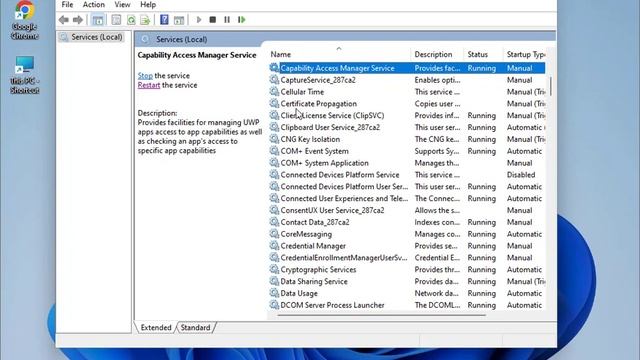640x360 pixels.
Task: Select Connected User Experiences and Tele... row
Action: click(x=407, y=198)
